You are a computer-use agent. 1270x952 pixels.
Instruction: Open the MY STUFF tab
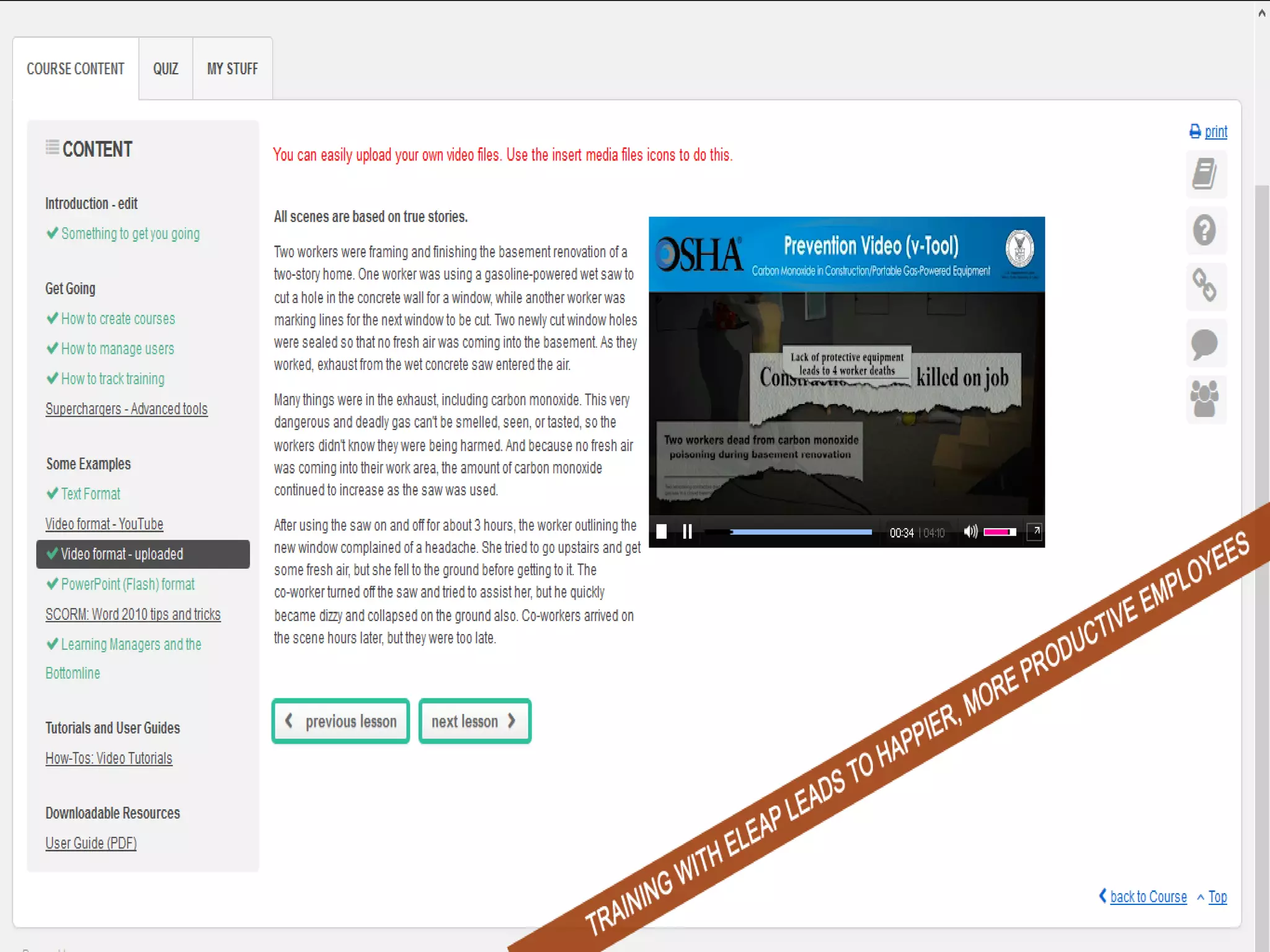point(233,69)
